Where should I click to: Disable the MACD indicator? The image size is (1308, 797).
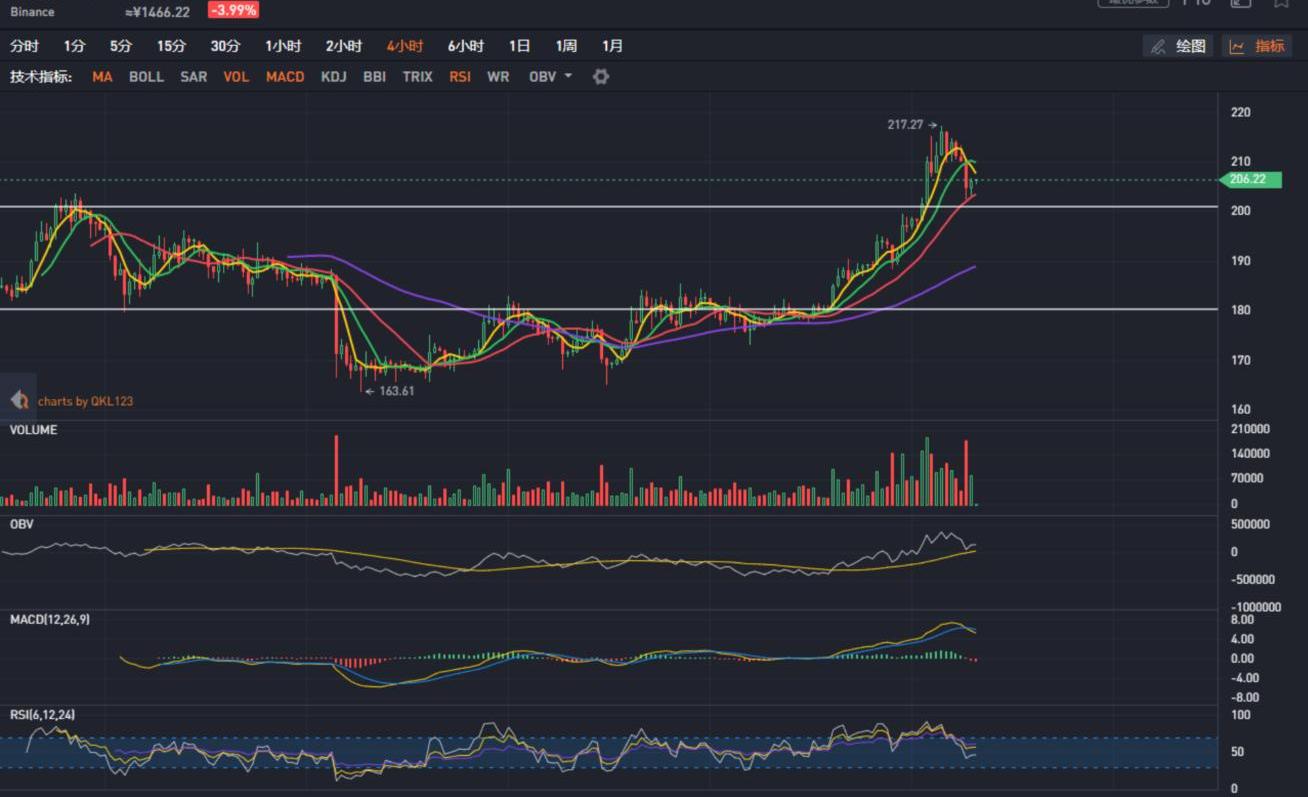tap(285, 77)
